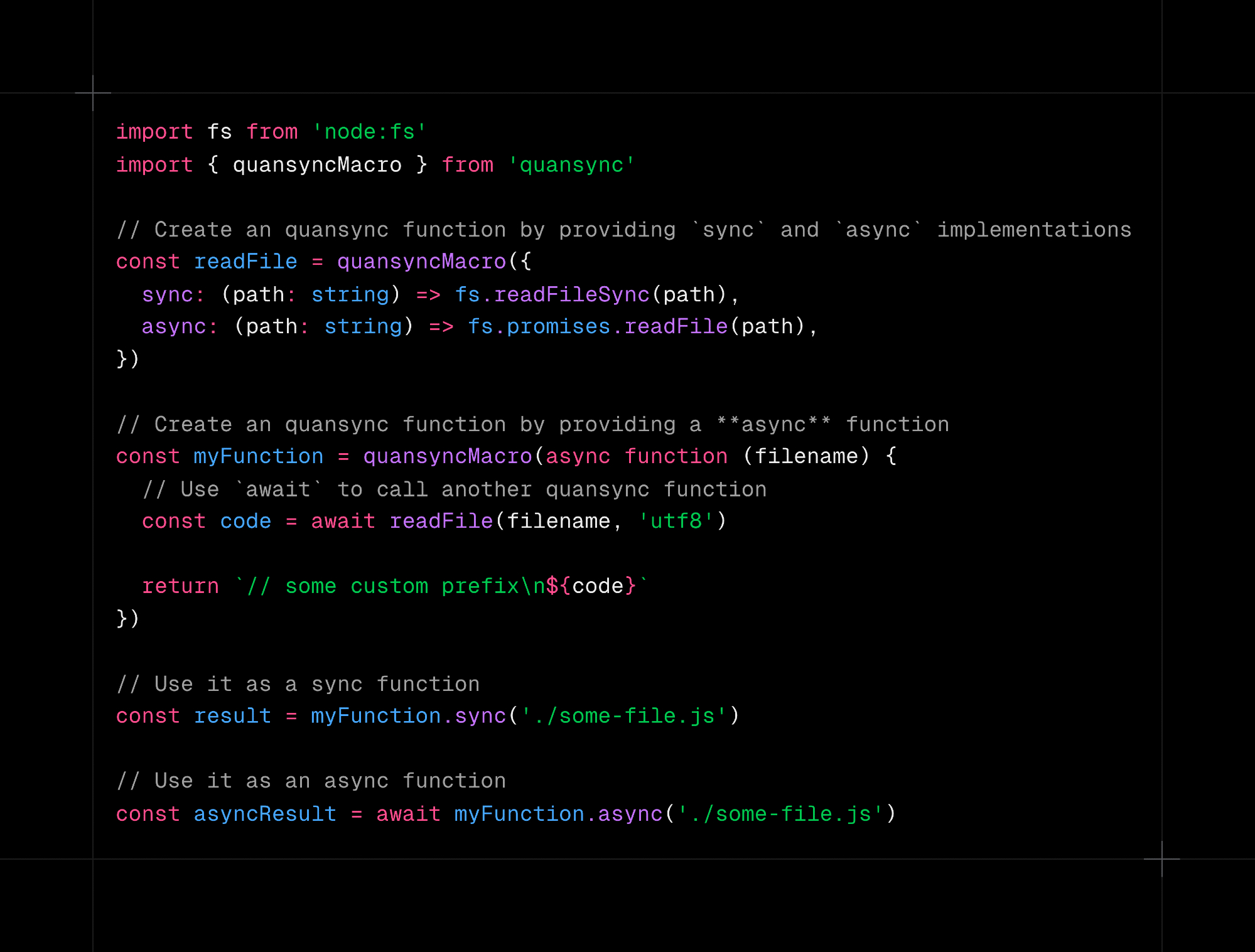Viewport: 1255px width, 952px height.
Task: Click the await keyword before readFile
Action: [x=343, y=521]
